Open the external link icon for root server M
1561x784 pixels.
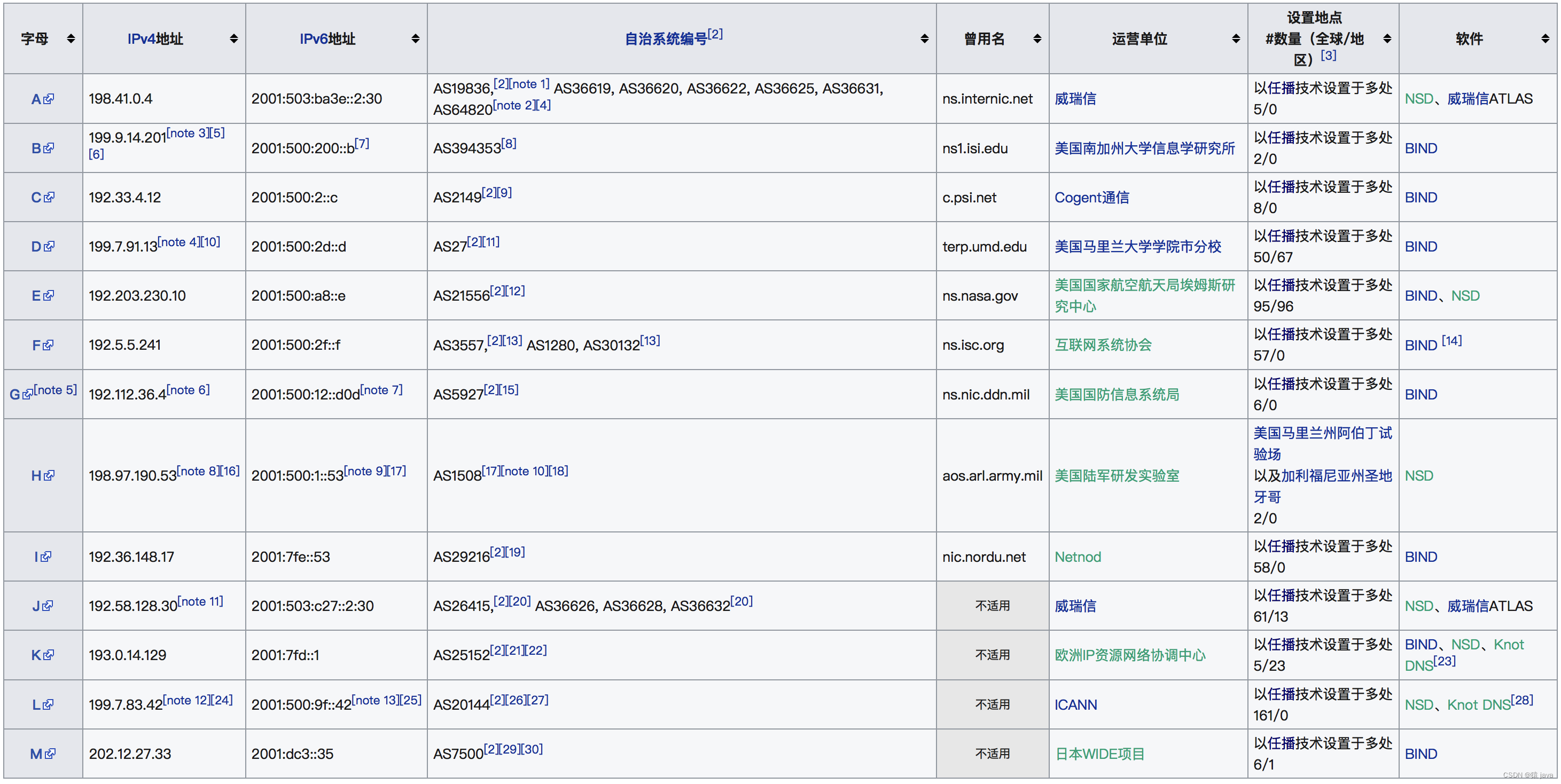pos(50,754)
